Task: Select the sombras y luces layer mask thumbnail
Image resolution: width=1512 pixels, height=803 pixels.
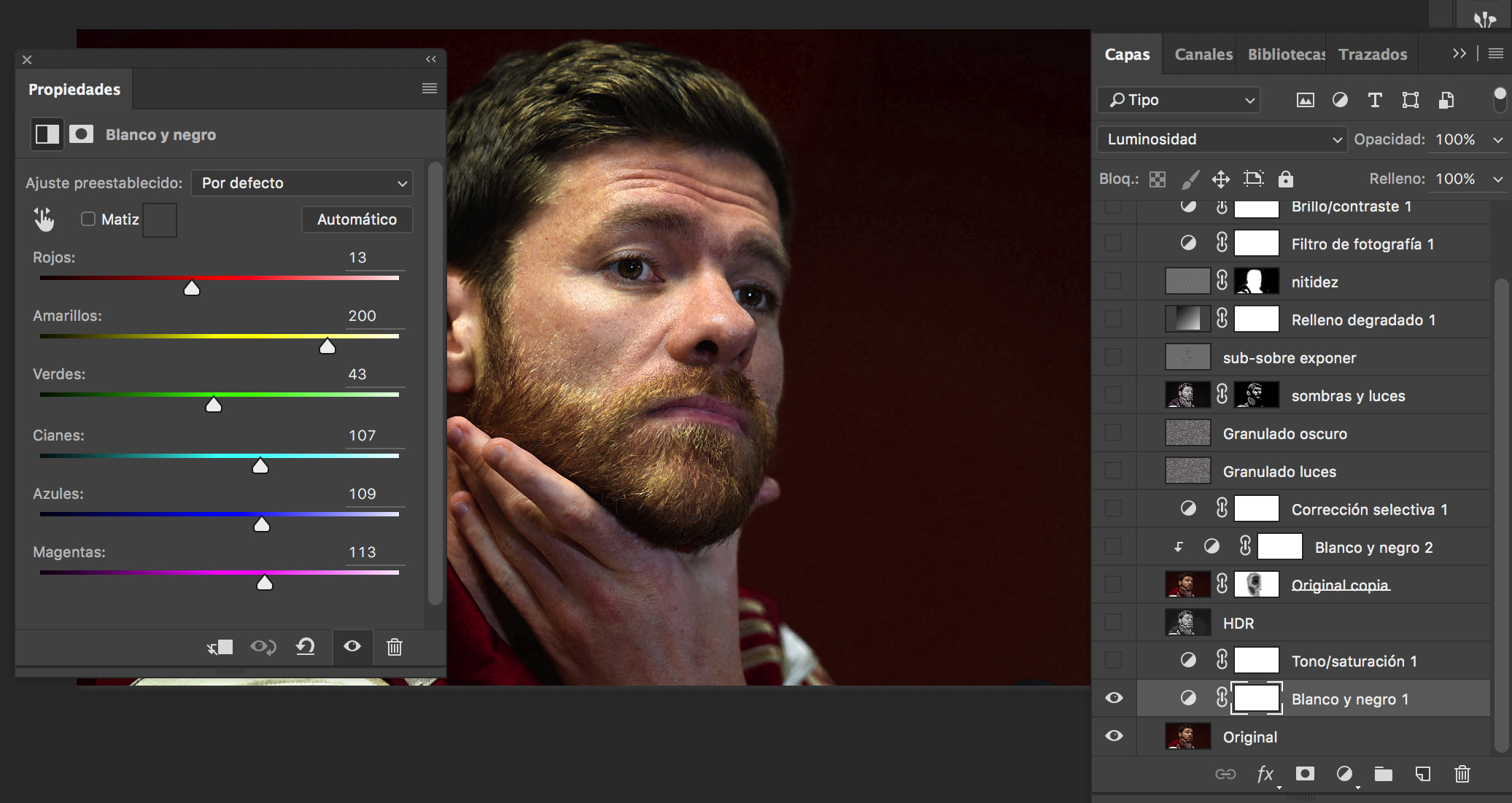Action: click(1257, 395)
